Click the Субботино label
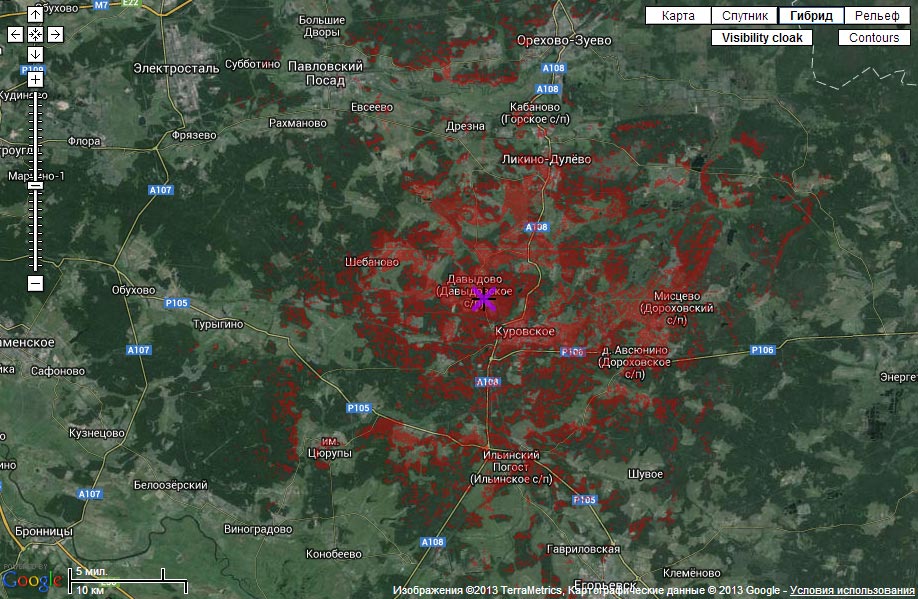The height and width of the screenshot is (599, 918). click(252, 64)
